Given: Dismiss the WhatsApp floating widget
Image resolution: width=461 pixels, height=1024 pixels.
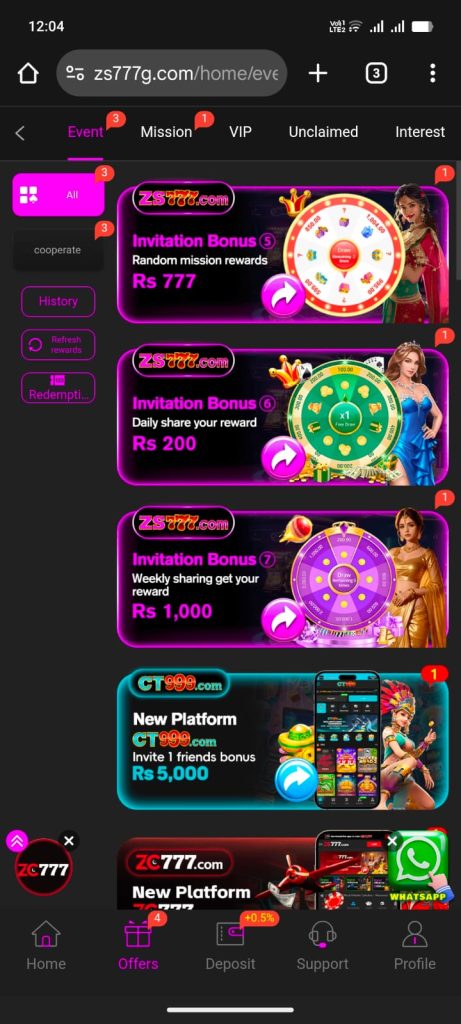Looking at the screenshot, I should [x=392, y=841].
